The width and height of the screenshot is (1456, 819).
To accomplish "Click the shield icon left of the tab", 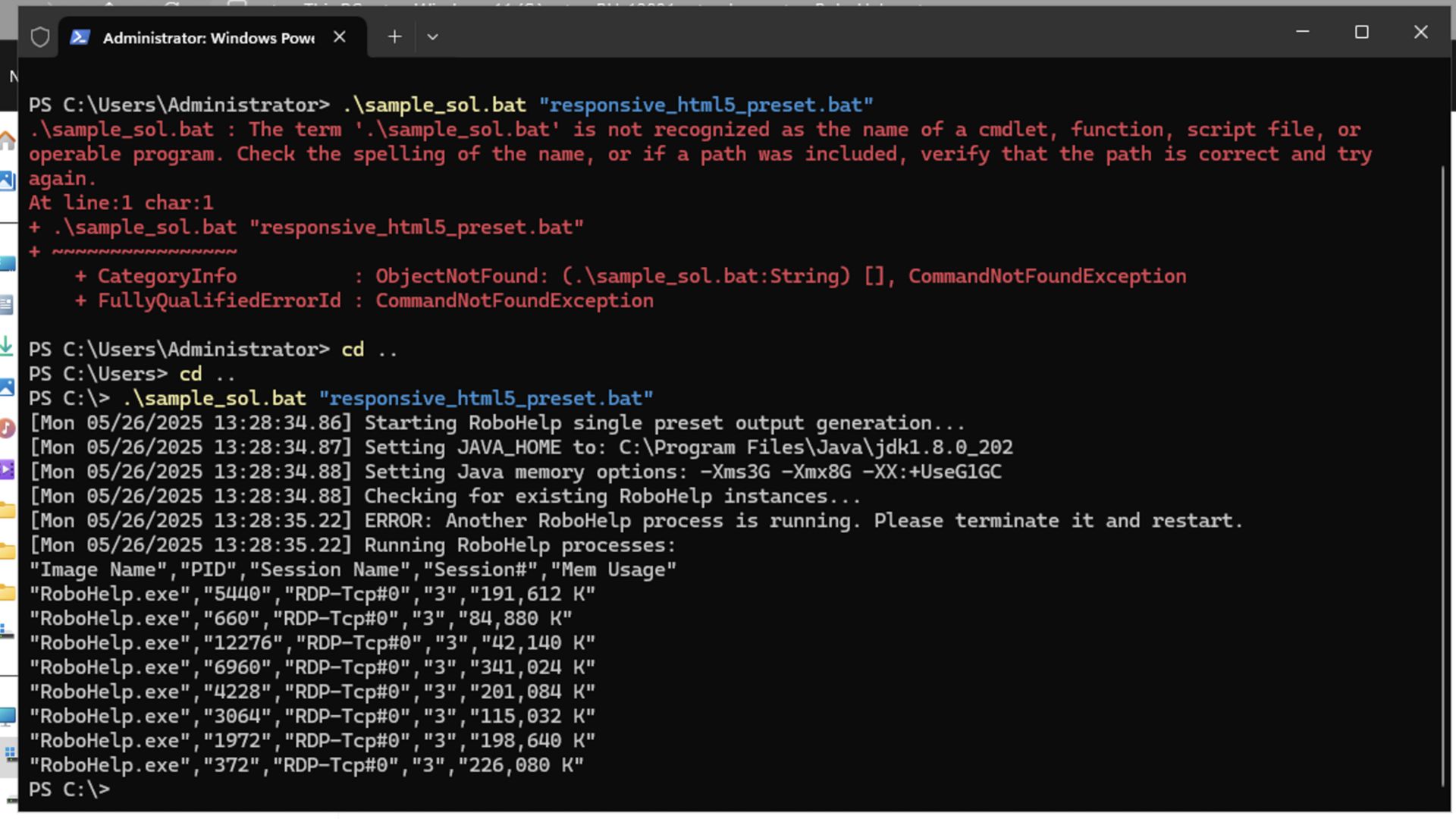I will (x=40, y=37).
